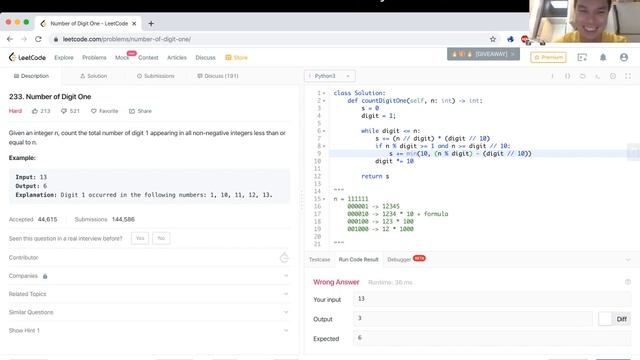Screen dimensions: 640x360
Task: Open the LeetCode playground icon
Action: coord(582,58)
